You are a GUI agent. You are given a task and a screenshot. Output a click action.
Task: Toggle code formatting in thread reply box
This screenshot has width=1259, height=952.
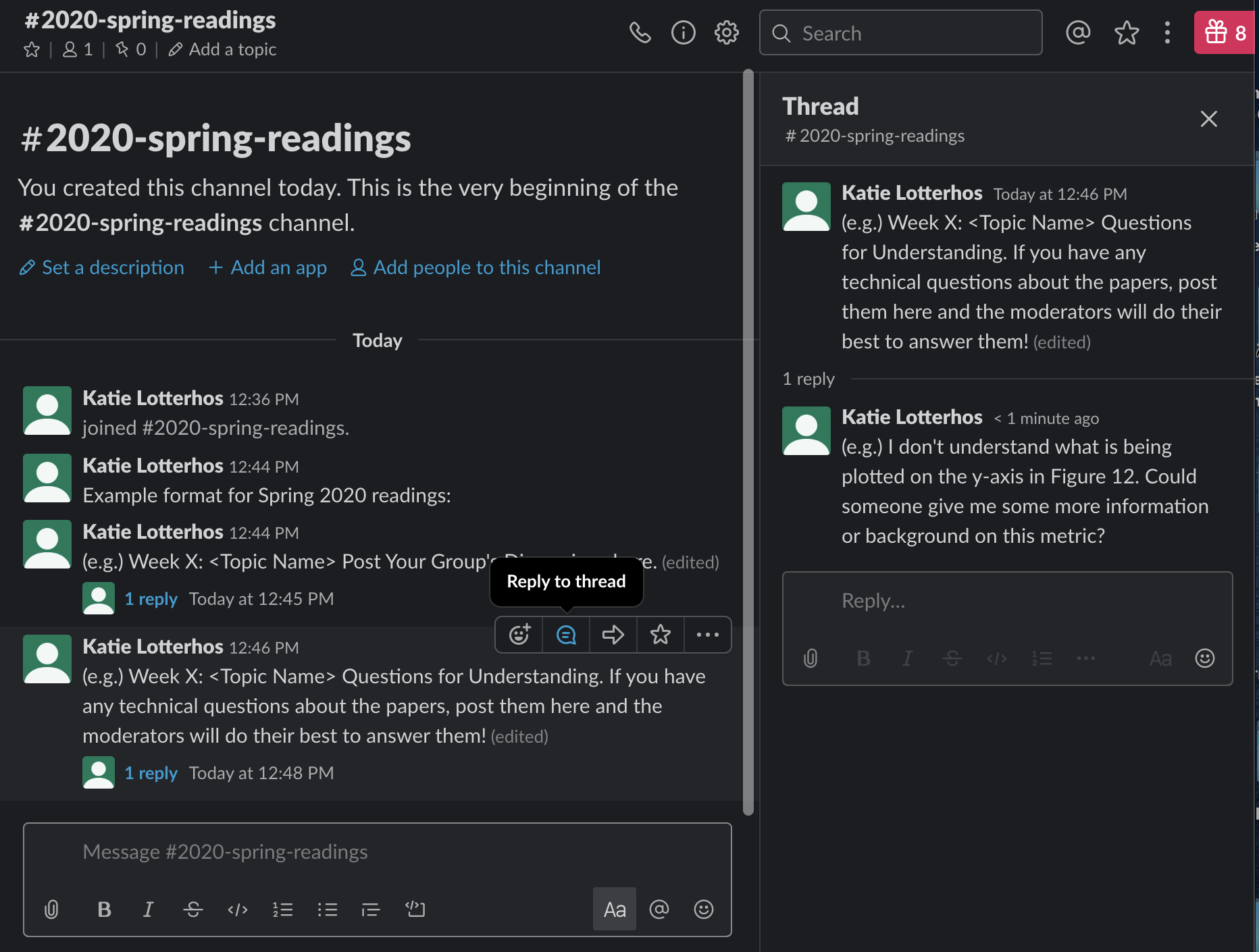coord(997,658)
